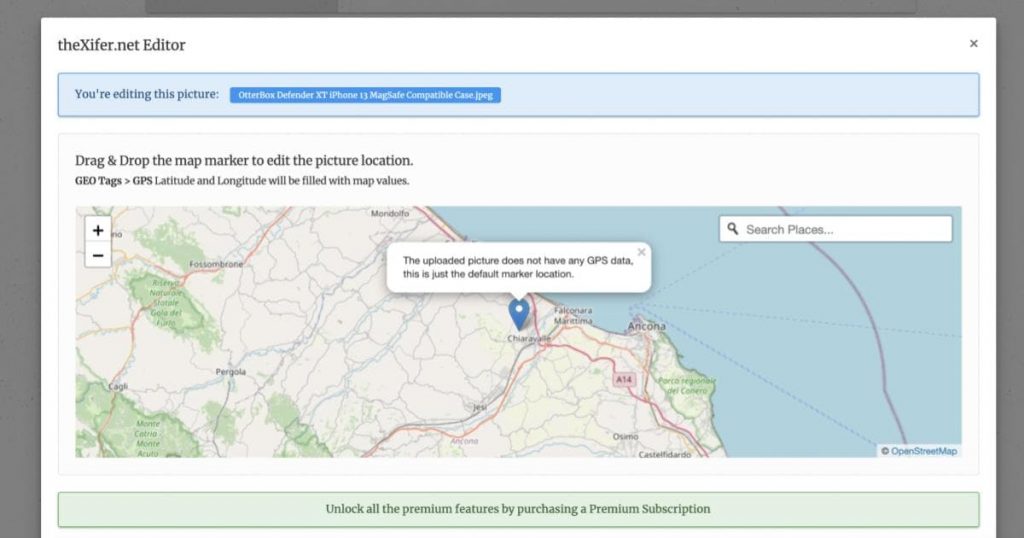This screenshot has height=538, width=1024.
Task: Zoom in on the map
Action: (x=98, y=230)
